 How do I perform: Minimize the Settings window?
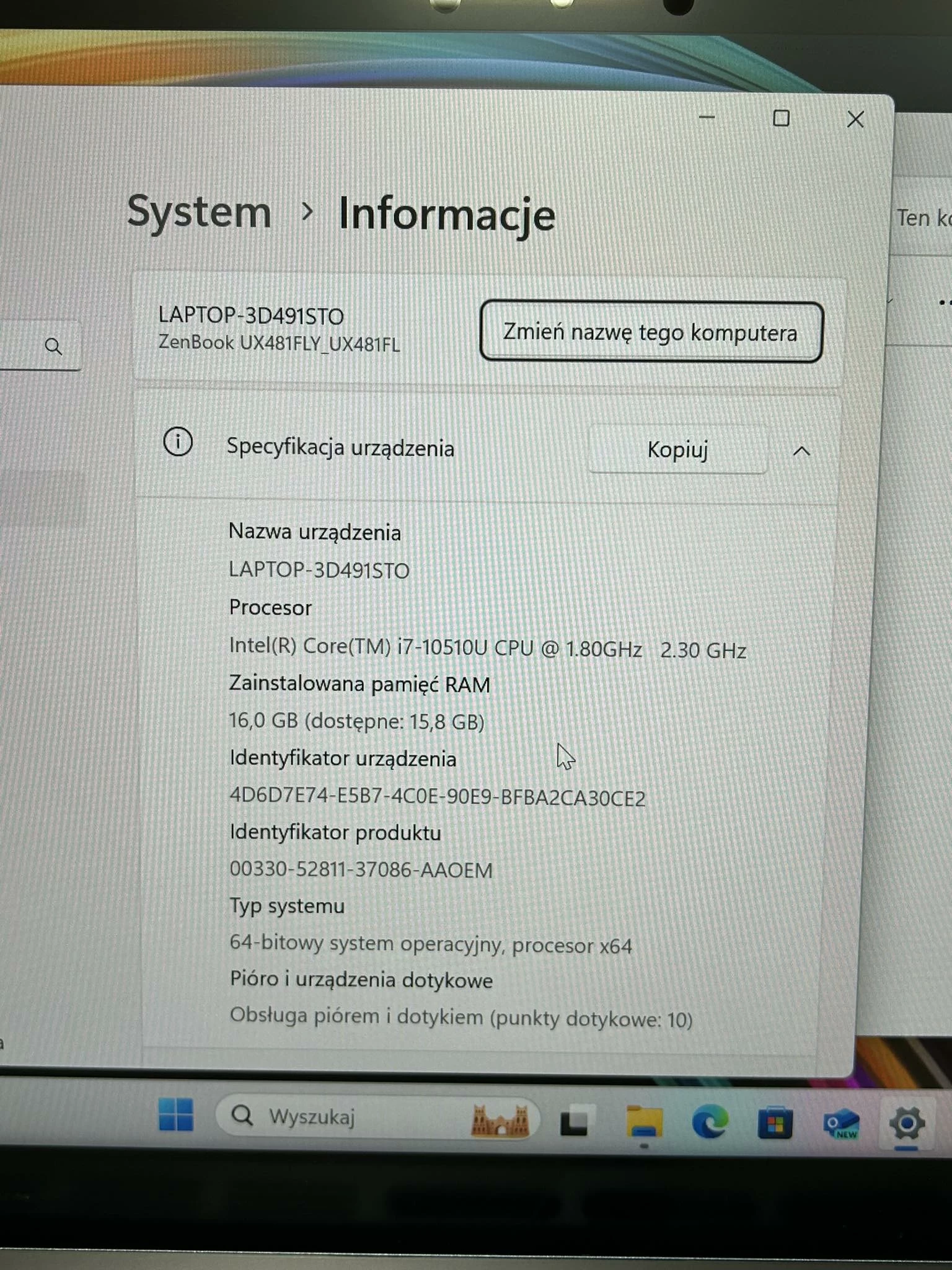click(x=707, y=117)
